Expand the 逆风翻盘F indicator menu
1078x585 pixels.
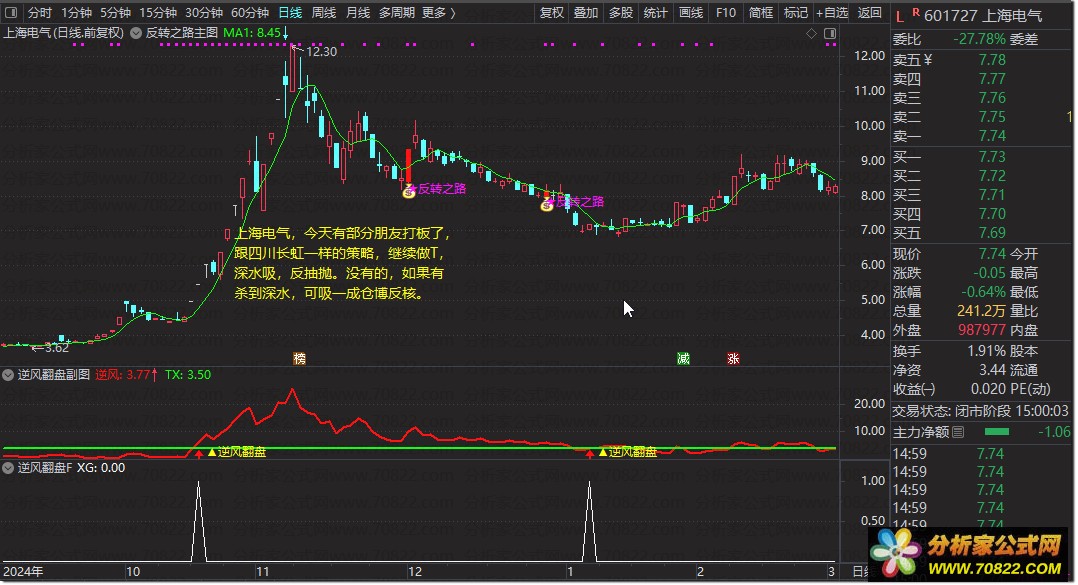(x=8, y=468)
